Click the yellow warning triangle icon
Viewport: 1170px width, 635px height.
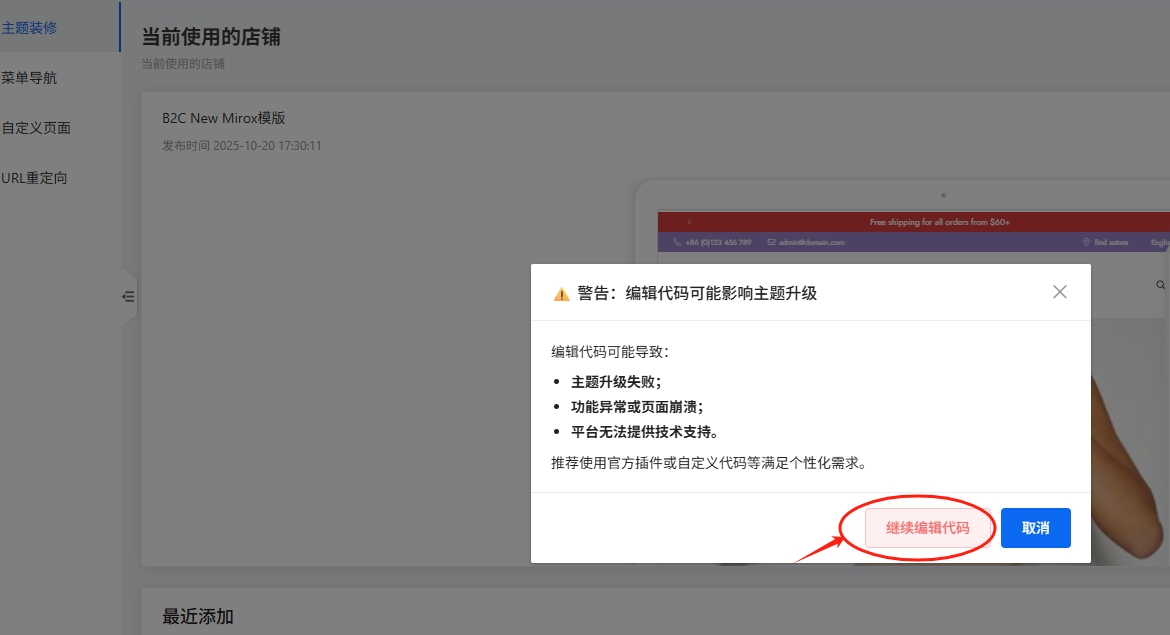561,294
